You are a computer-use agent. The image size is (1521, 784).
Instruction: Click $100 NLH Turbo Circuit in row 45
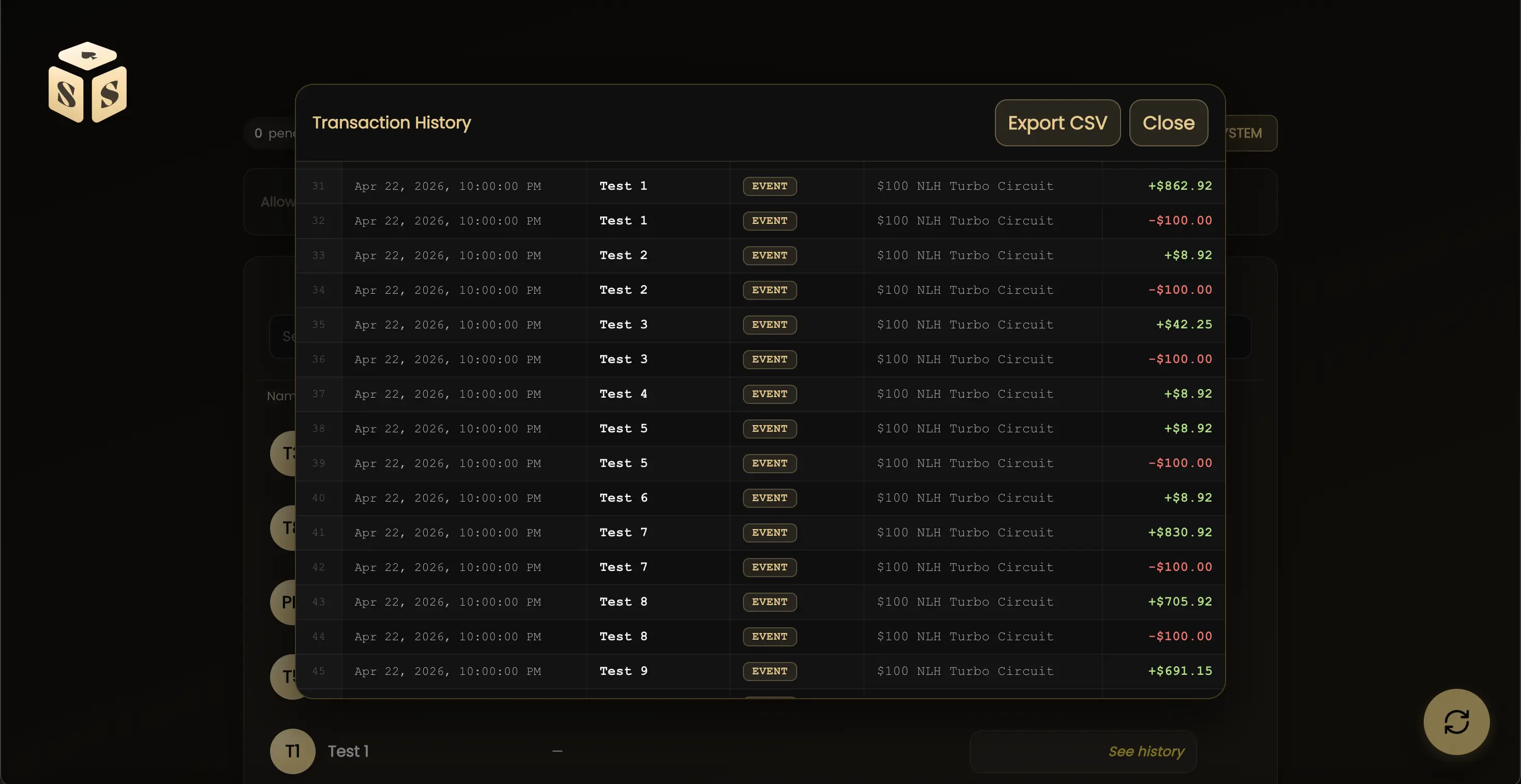pyautogui.click(x=965, y=671)
